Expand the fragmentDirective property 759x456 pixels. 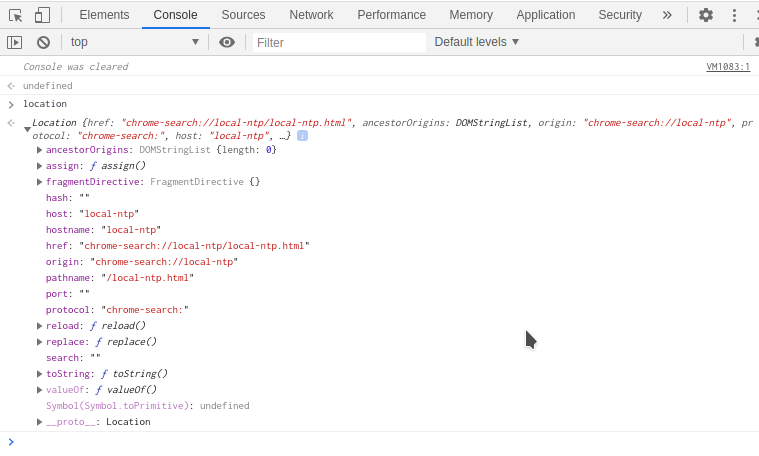[x=40, y=182]
